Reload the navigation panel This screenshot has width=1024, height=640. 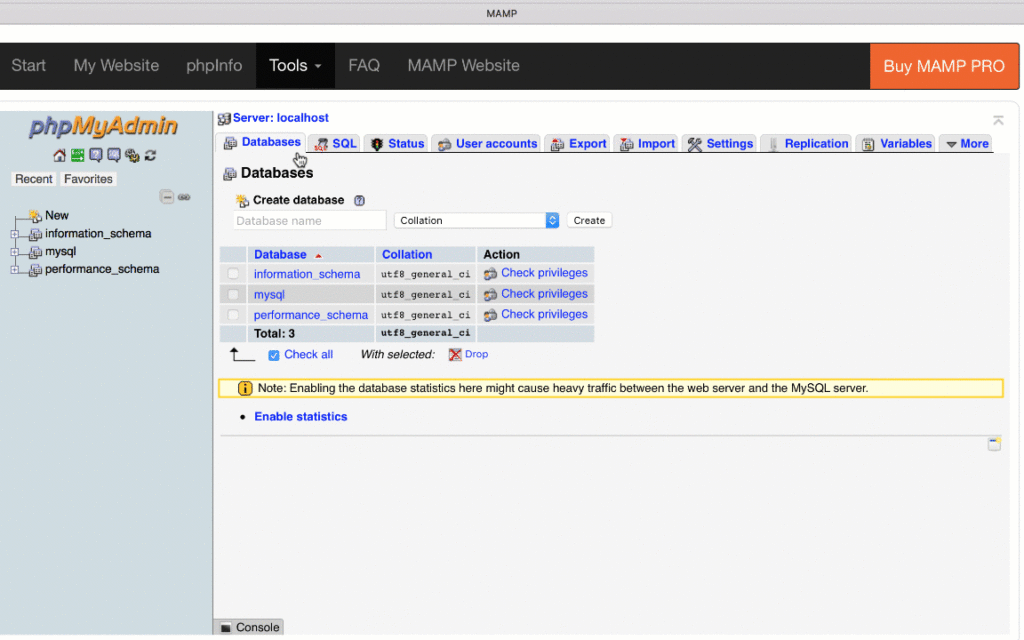pyautogui.click(x=150, y=155)
